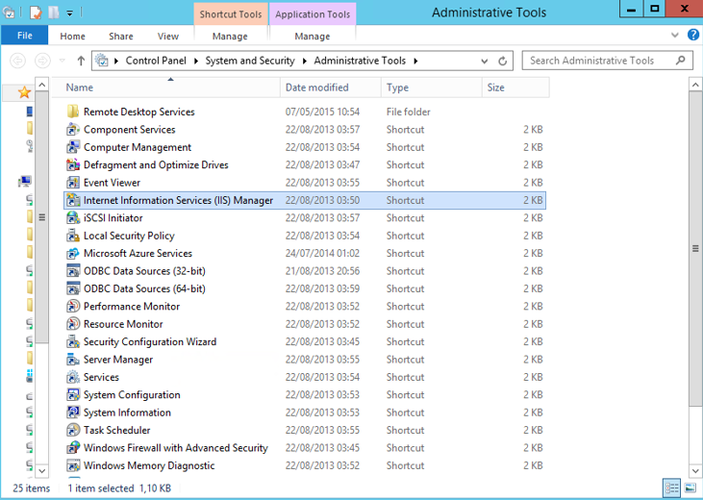Viewport: 703px width, 500px height.
Task: Switch to details view layout
Action: click(672, 488)
